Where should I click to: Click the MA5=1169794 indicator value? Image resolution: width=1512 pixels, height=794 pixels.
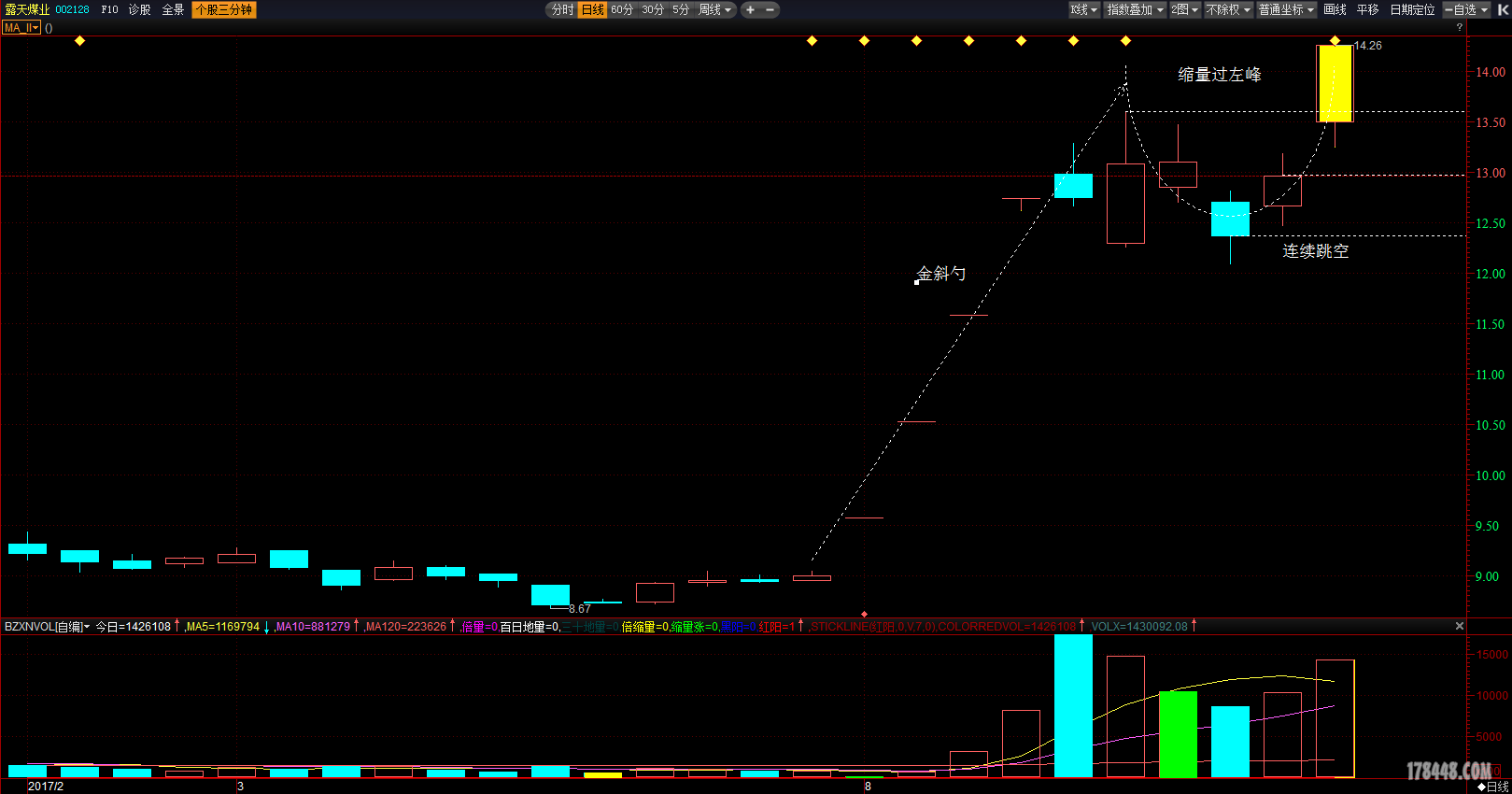[222, 627]
